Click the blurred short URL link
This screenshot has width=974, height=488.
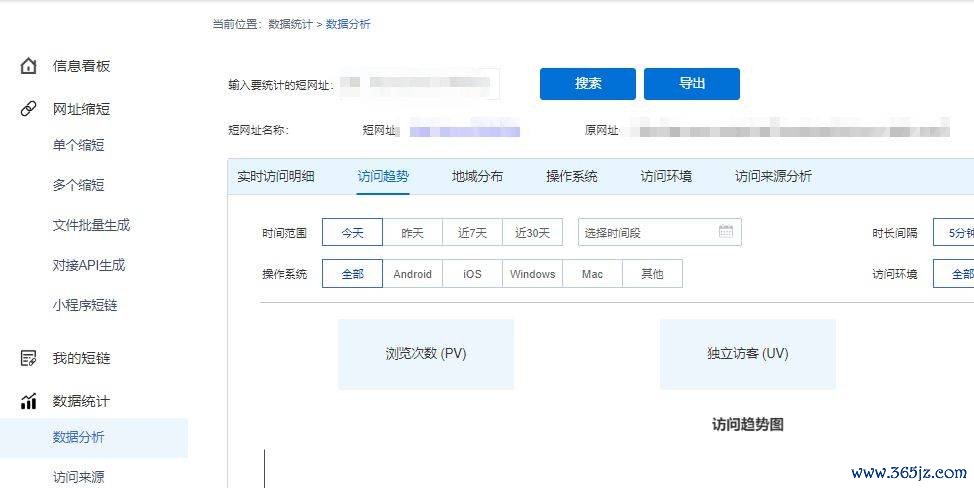(x=464, y=131)
